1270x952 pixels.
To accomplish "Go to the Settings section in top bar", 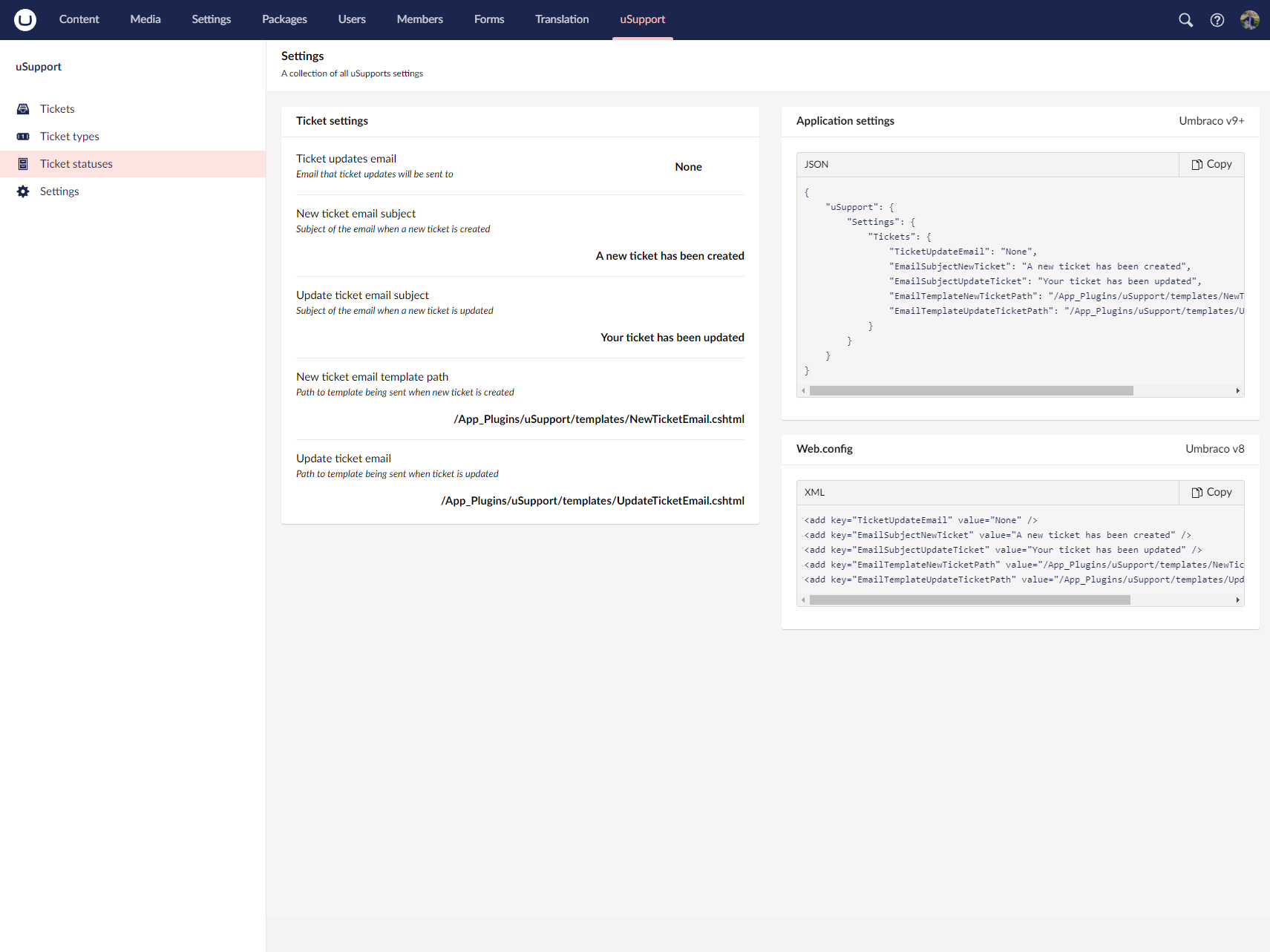I will coord(212,19).
